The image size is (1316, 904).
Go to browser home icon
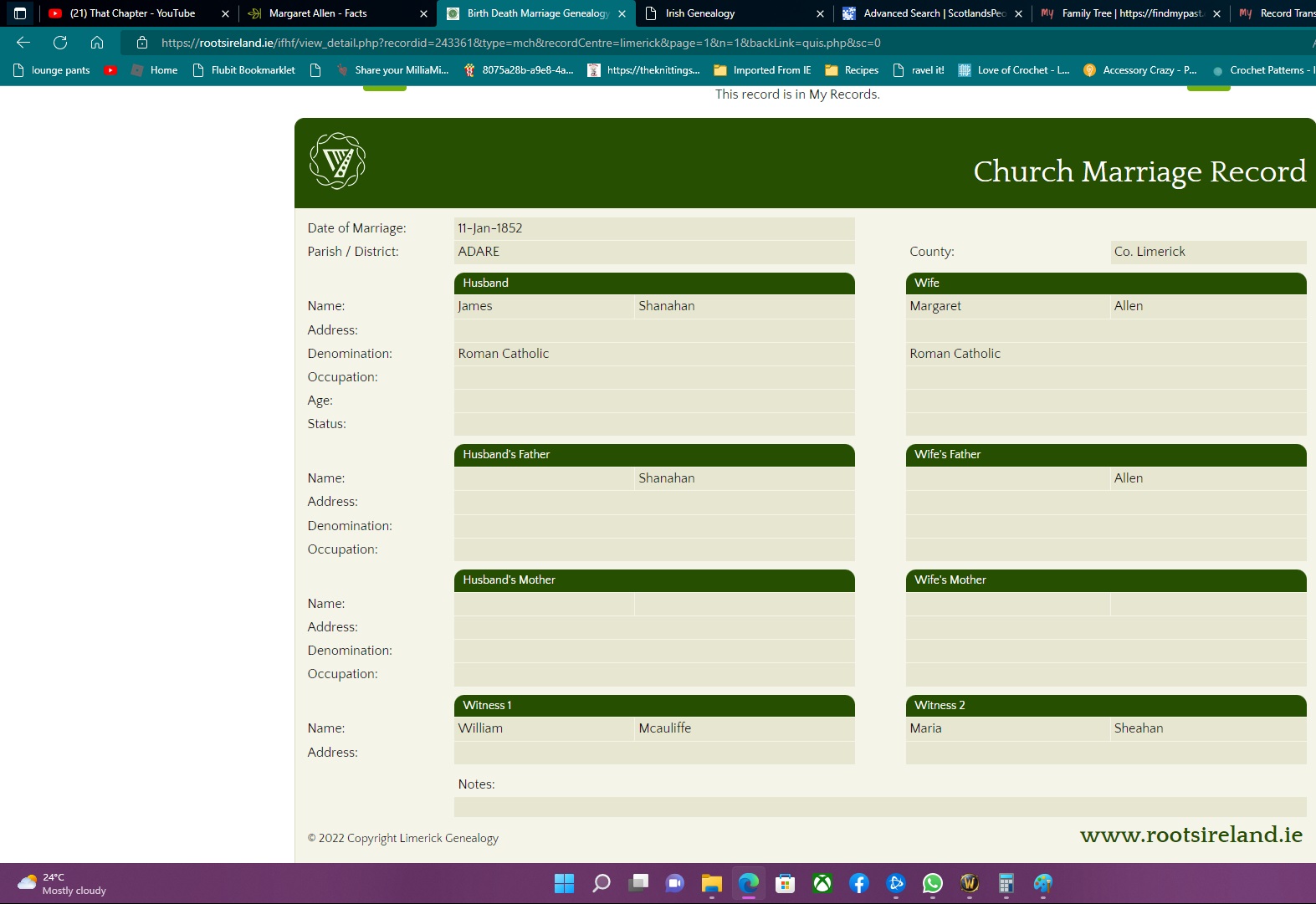(x=97, y=43)
